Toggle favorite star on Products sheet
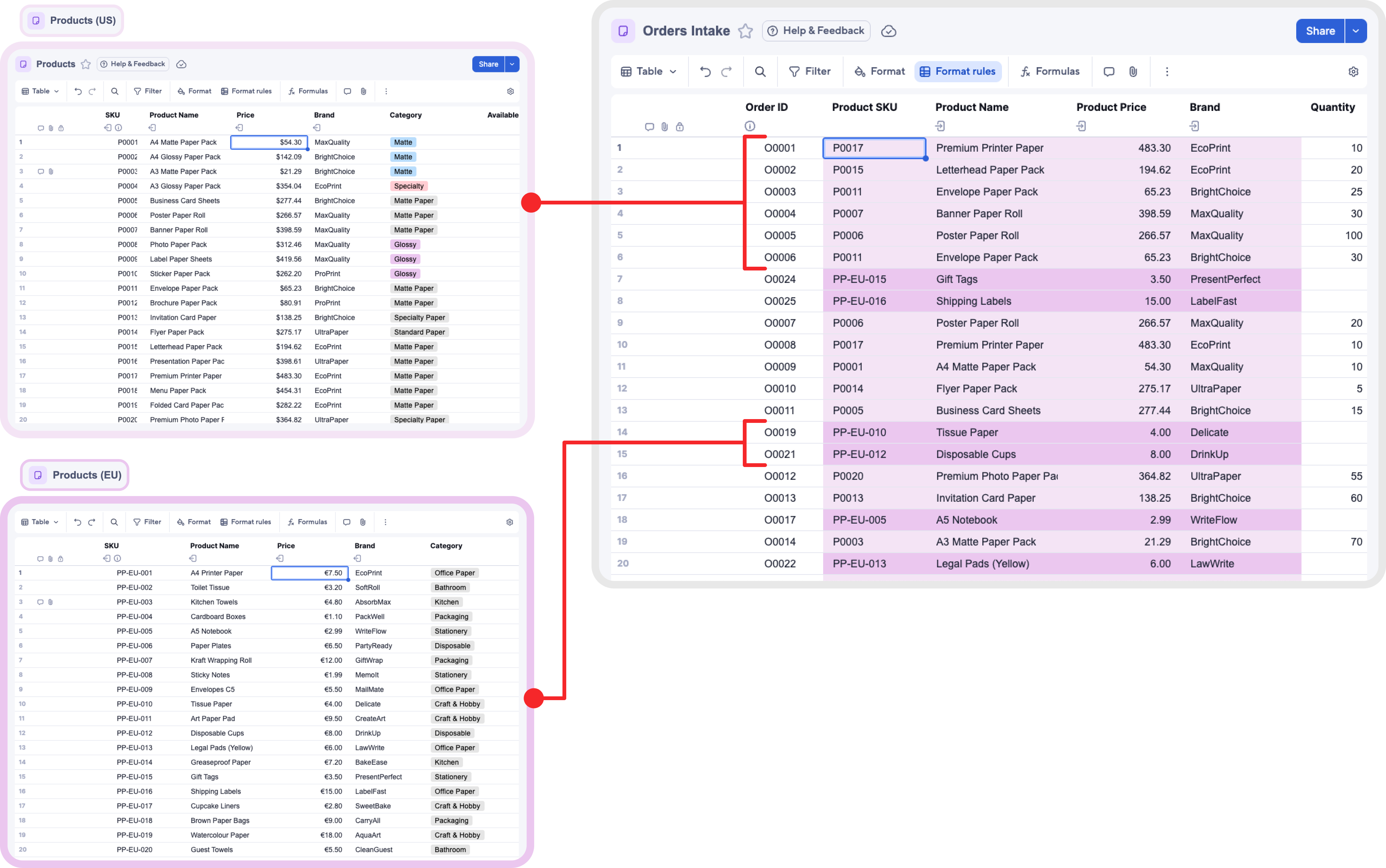This screenshot has height=868, width=1386. tap(86, 64)
